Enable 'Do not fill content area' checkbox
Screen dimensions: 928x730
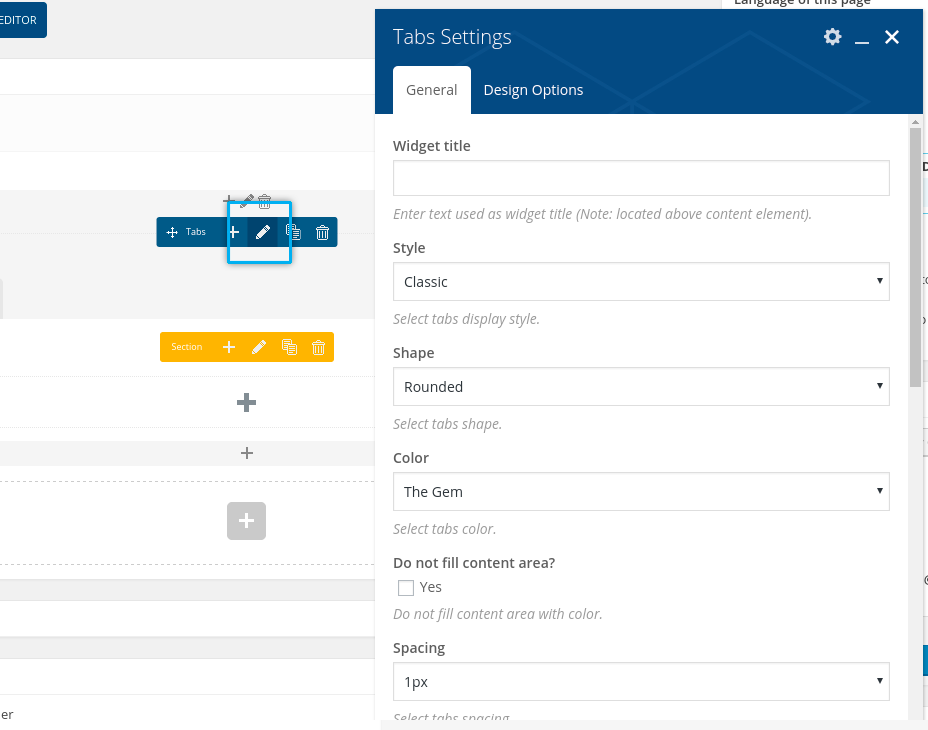click(x=406, y=588)
